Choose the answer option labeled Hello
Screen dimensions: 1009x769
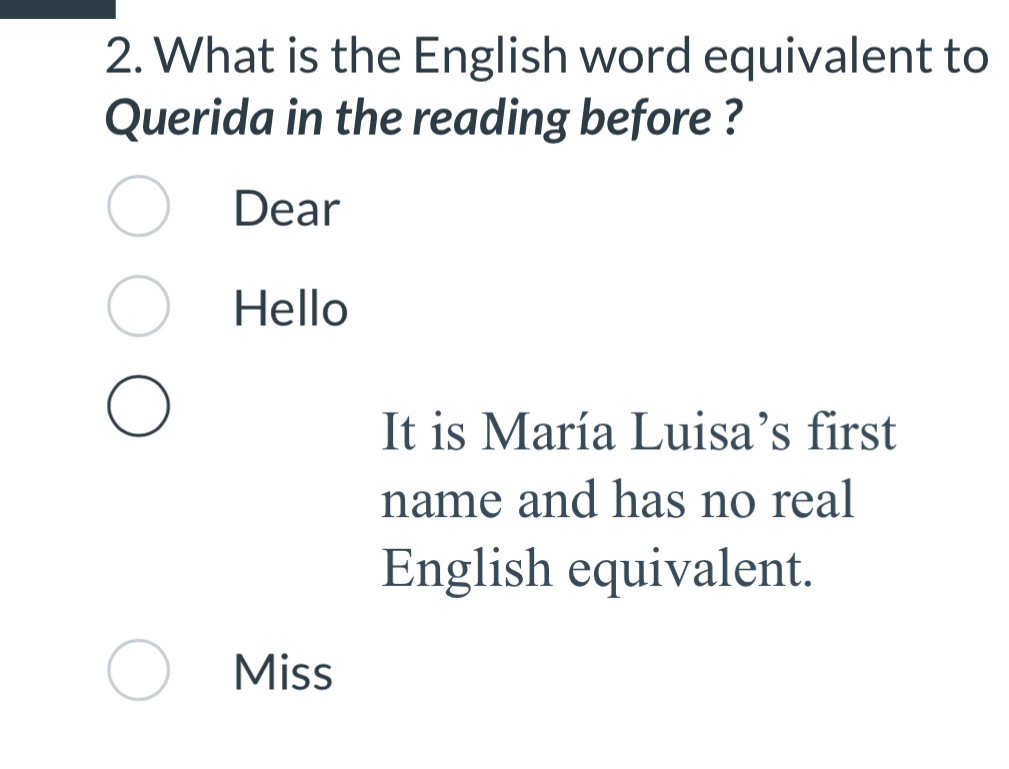pos(290,308)
